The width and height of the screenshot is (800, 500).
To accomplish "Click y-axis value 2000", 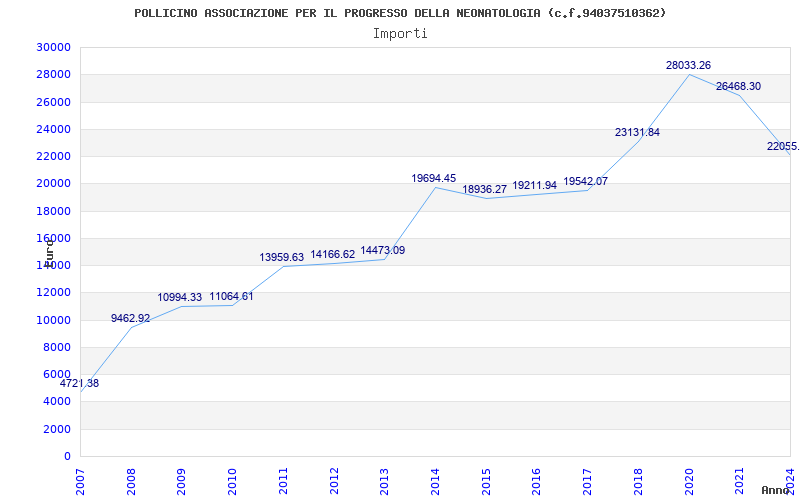I will (56, 429).
